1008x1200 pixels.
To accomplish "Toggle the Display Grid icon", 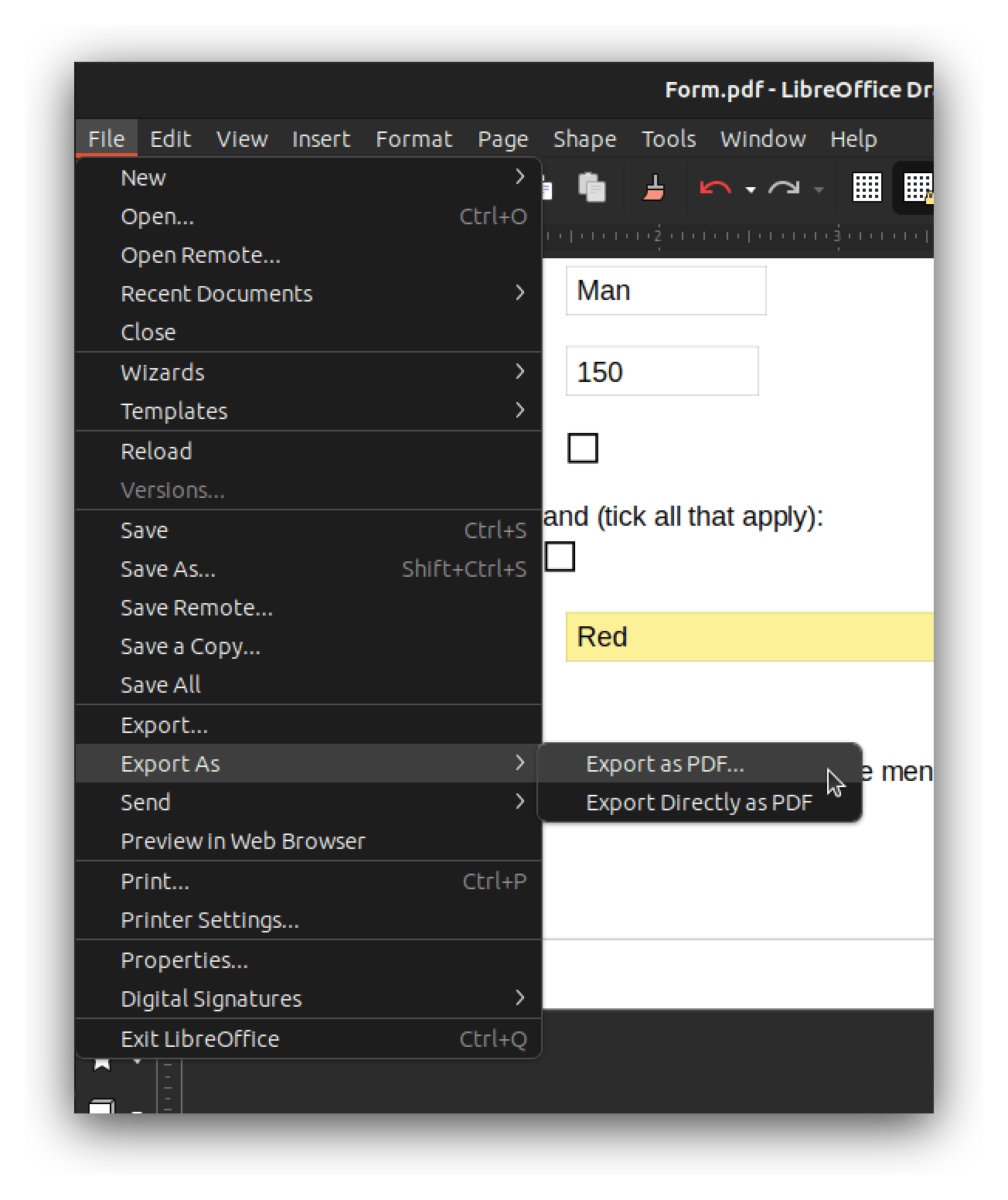I will click(867, 187).
